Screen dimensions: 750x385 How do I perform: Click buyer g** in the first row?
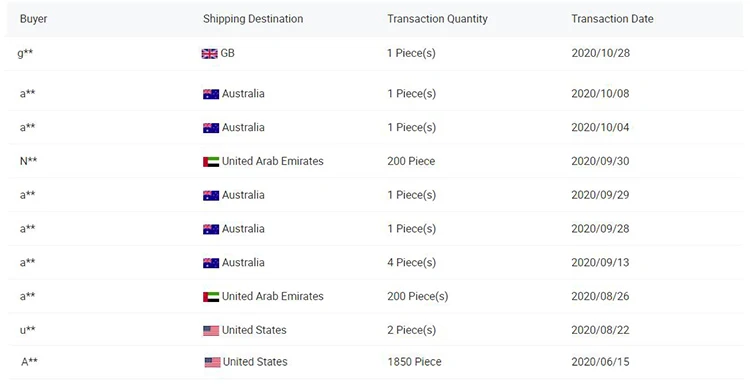[25, 53]
